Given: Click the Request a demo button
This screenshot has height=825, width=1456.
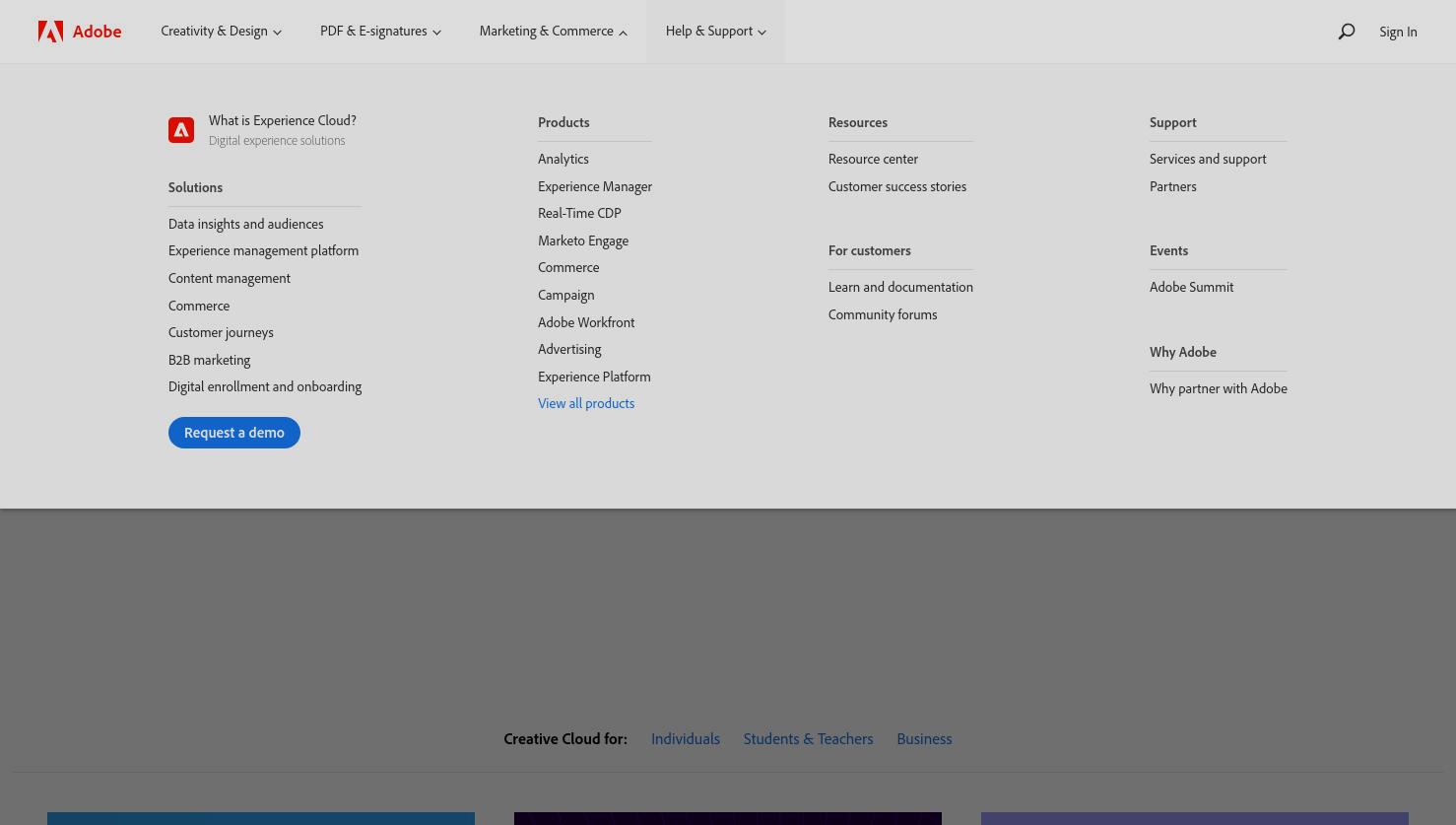Looking at the screenshot, I should coord(234,433).
